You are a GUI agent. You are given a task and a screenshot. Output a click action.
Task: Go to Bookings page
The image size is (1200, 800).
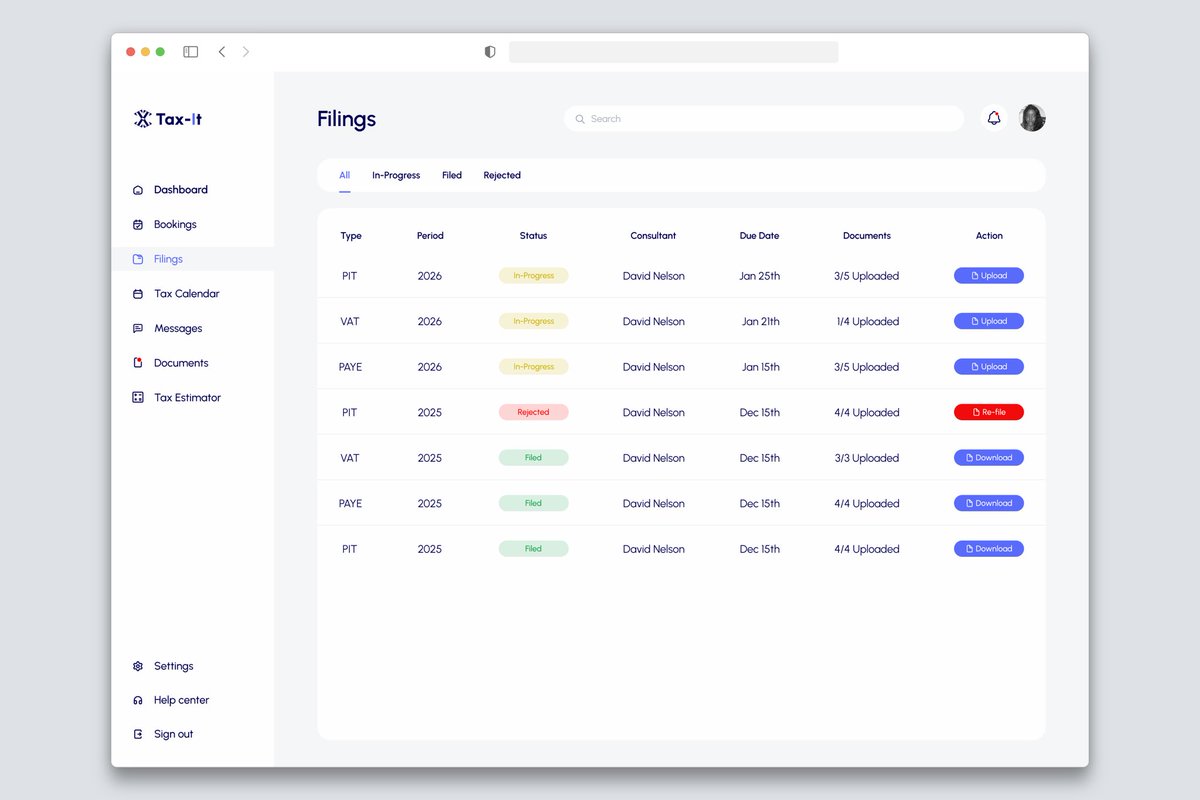[175, 225]
